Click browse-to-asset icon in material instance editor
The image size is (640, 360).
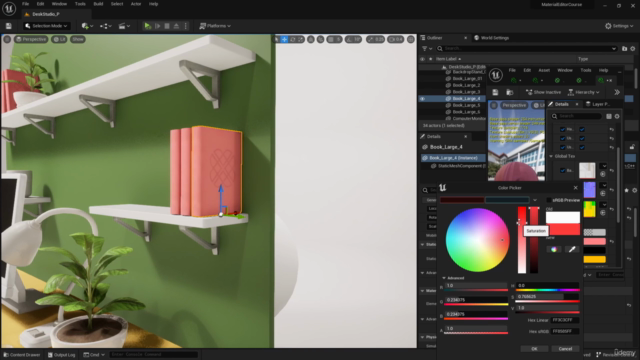[x=509, y=92]
